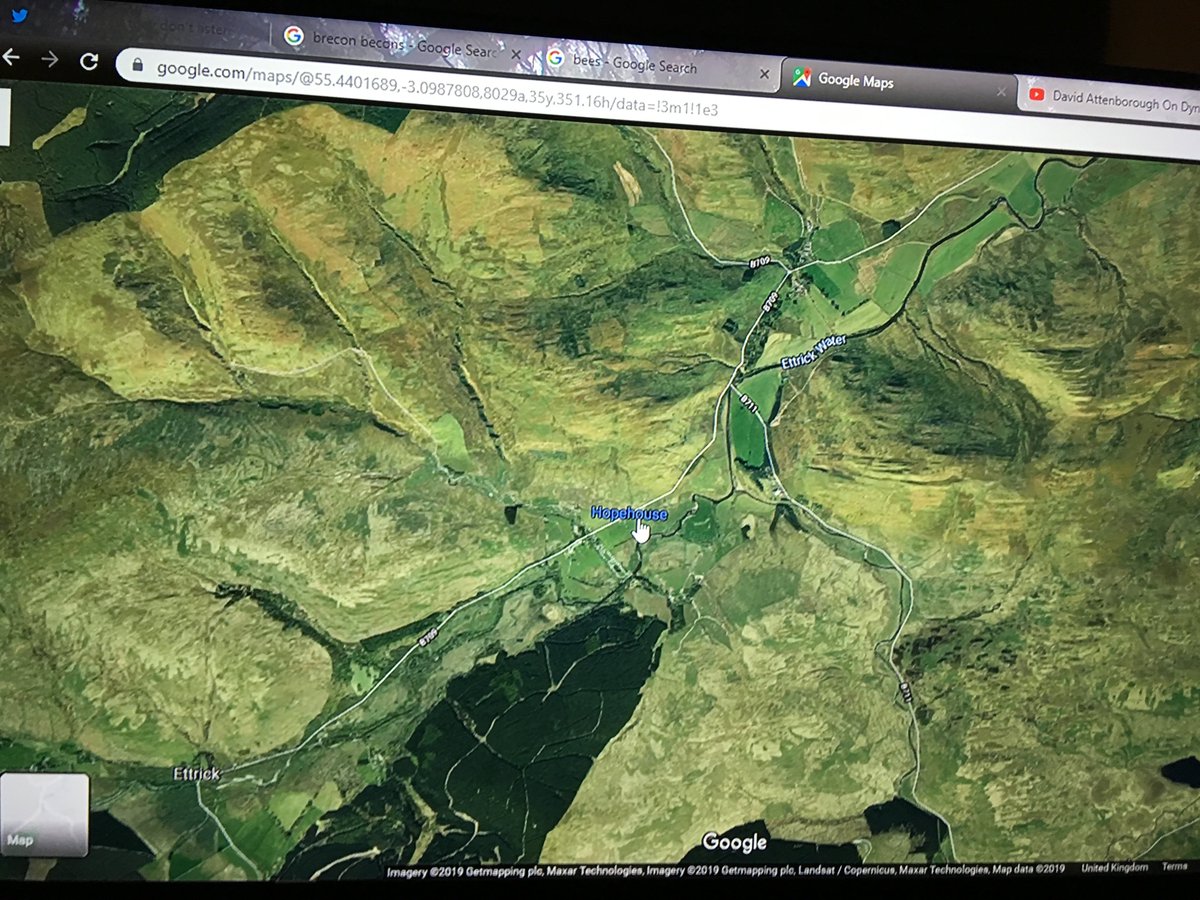Click the Ettrick village label
The width and height of the screenshot is (1200, 900).
195,774
